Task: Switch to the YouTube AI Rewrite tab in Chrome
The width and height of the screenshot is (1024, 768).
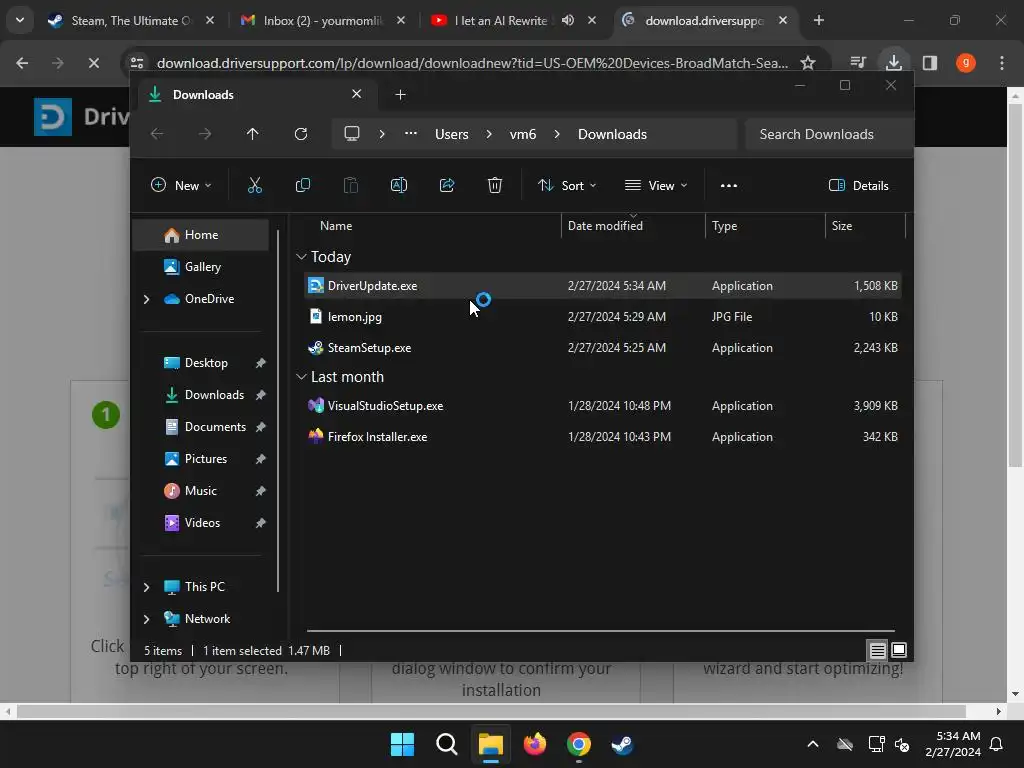Action: coord(502,20)
